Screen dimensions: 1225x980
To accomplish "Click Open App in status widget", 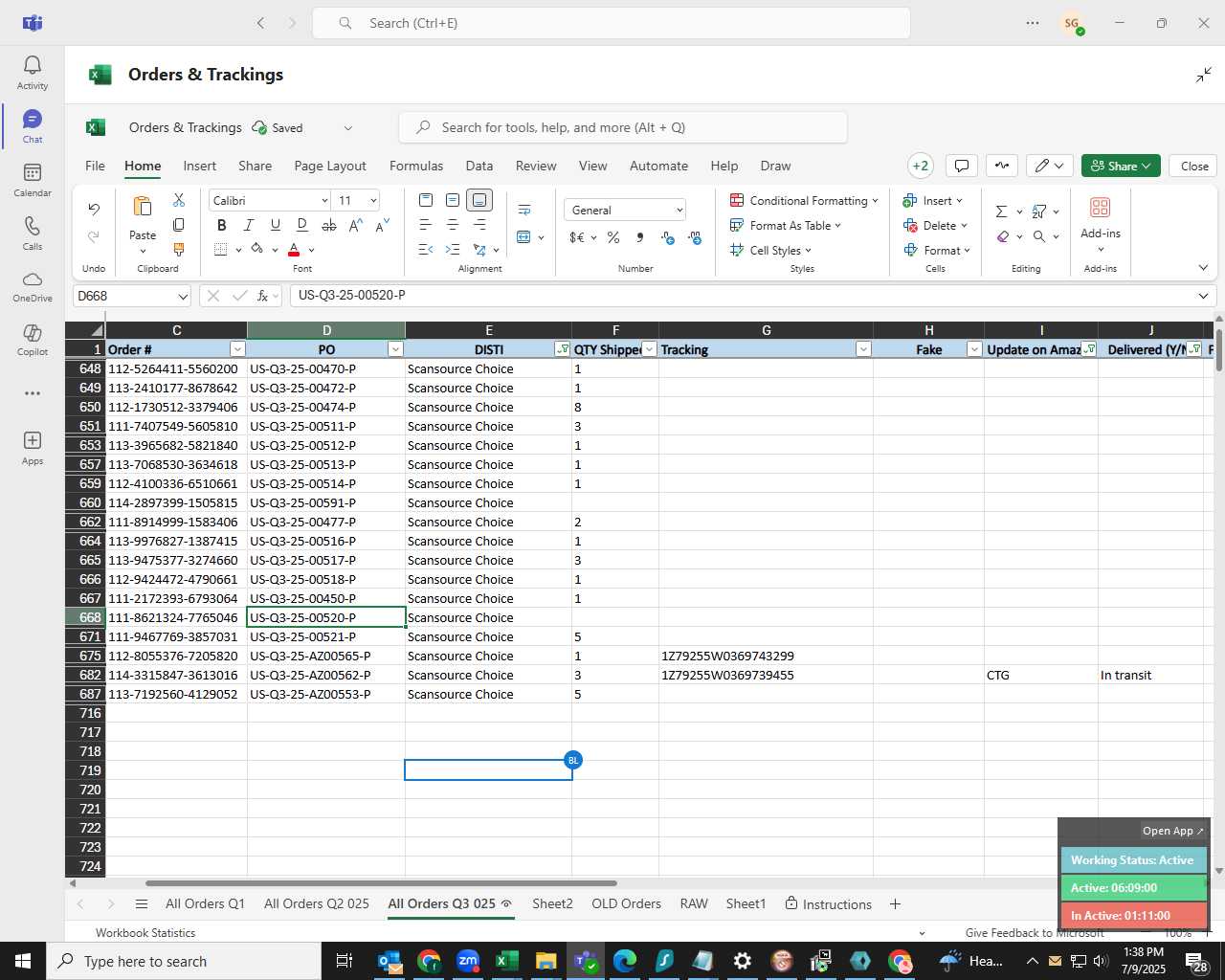I will tap(1172, 831).
